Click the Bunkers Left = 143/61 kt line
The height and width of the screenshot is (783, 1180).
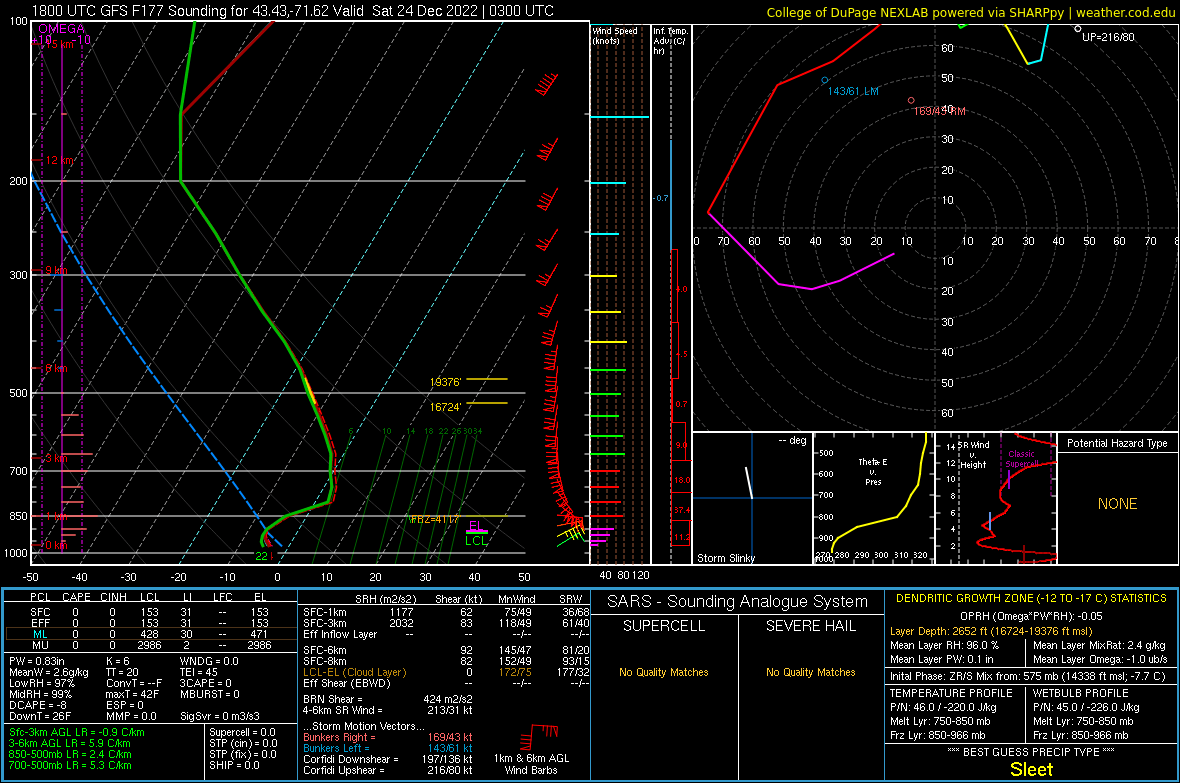pos(387,748)
